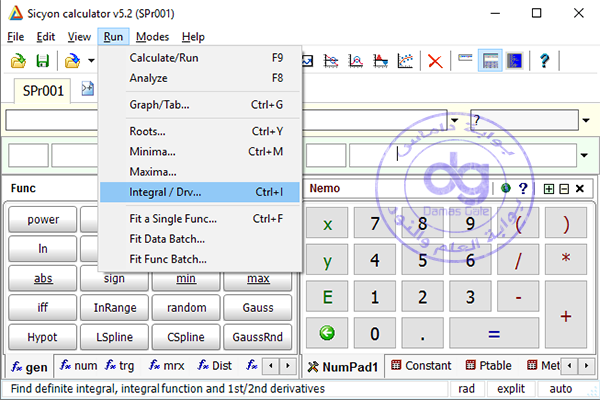The image size is (600, 400).
Task: Open the Help menu
Action: (193, 37)
